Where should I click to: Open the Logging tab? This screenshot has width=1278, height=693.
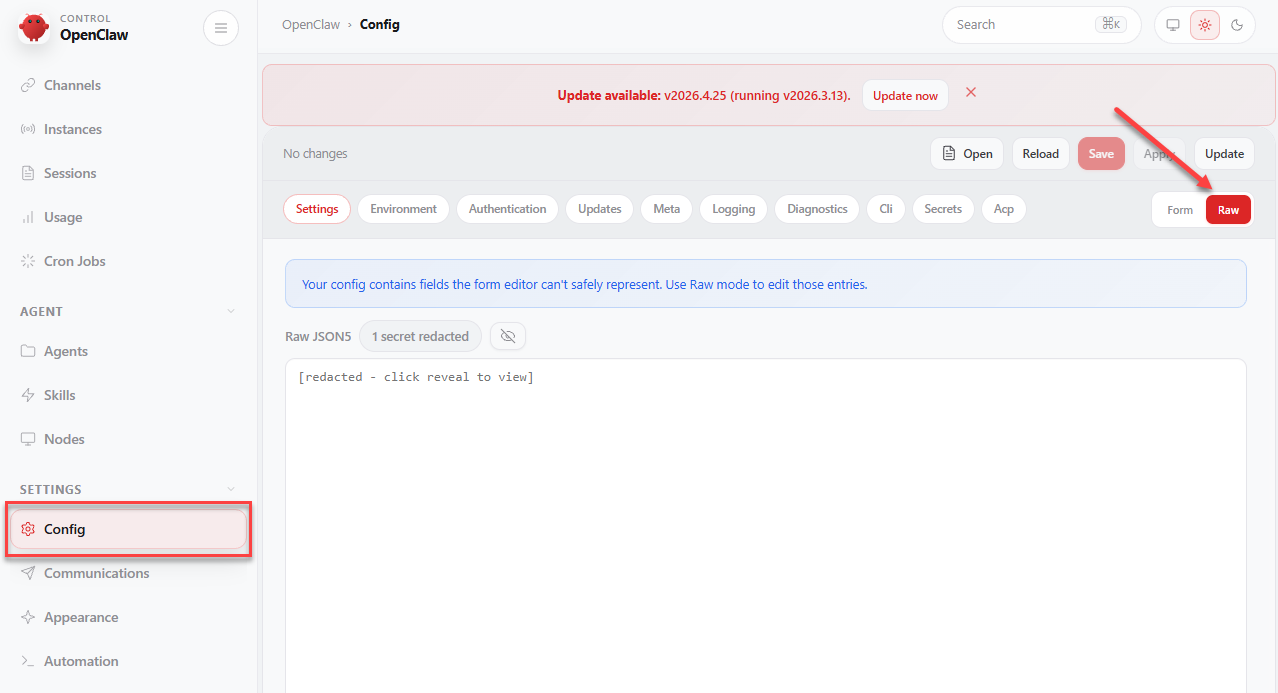point(734,209)
